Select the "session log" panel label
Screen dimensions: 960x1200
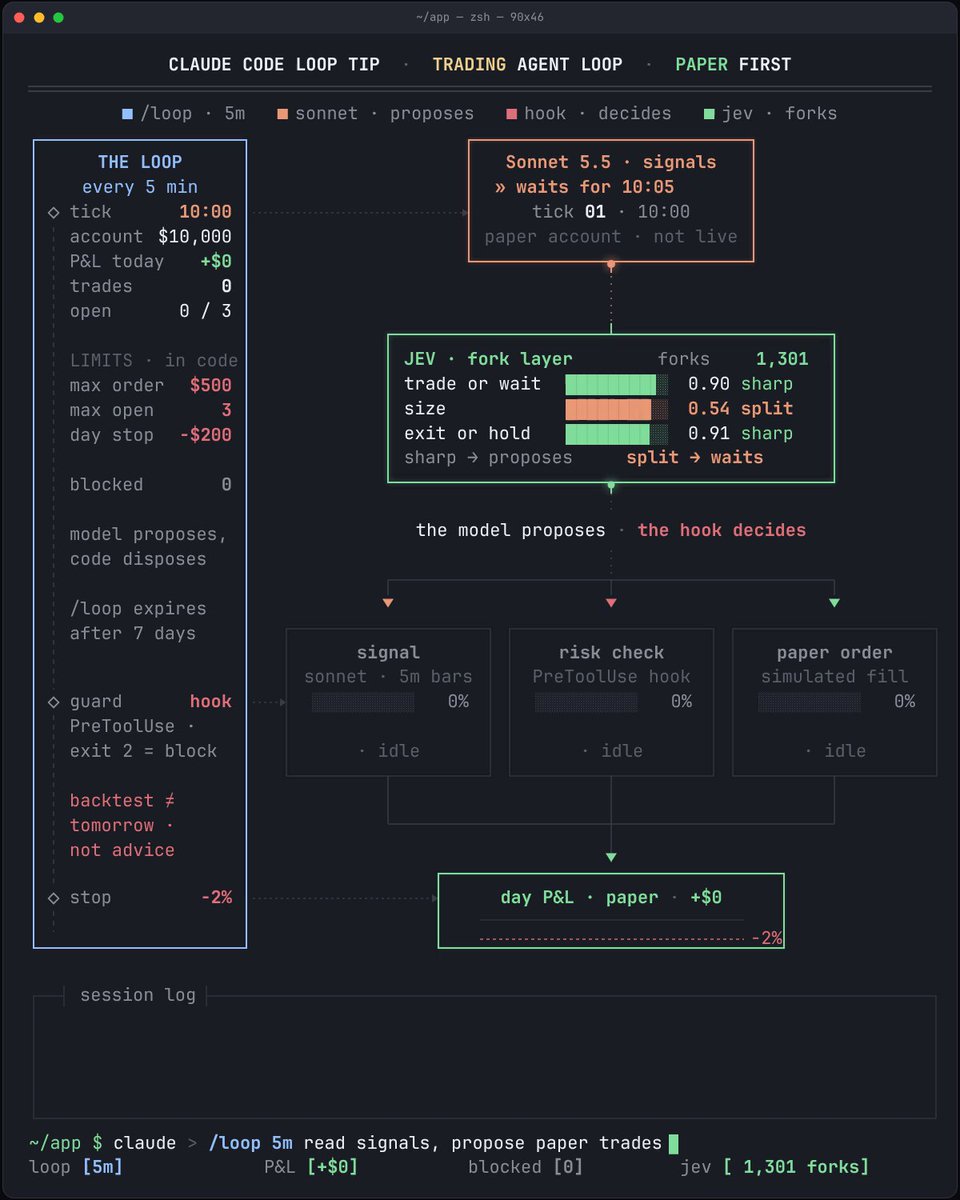pos(138,995)
